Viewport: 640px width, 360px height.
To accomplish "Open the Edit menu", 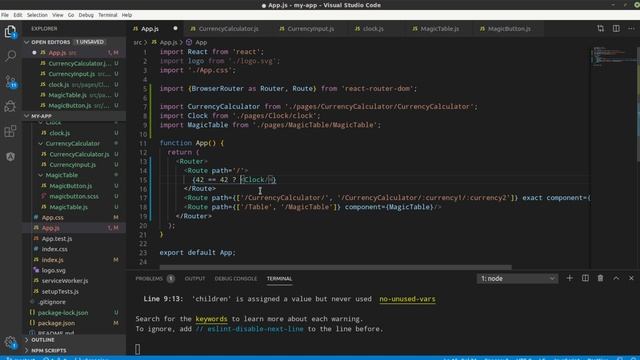I will pyautogui.click(x=18, y=15).
